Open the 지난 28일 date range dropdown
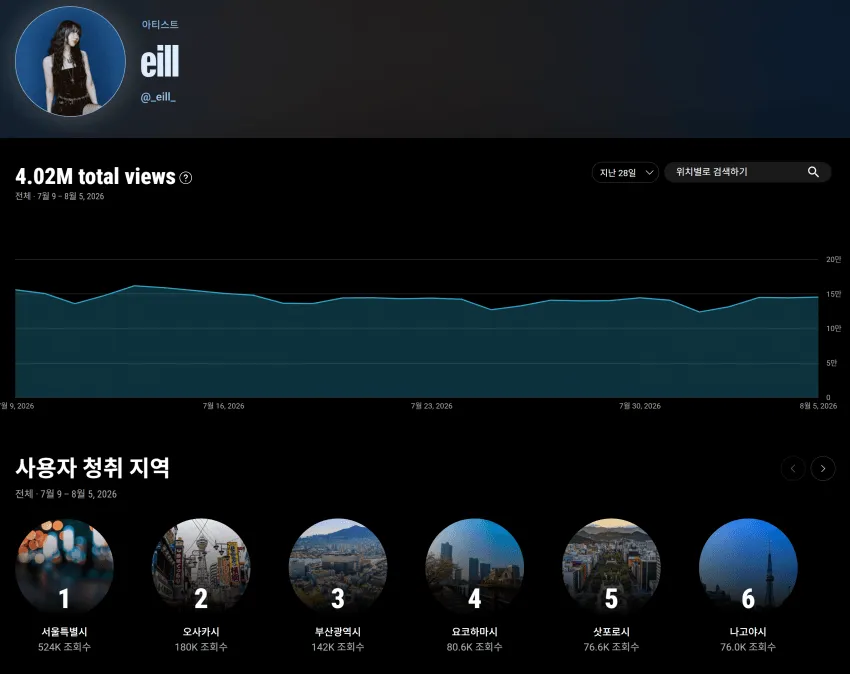The width and height of the screenshot is (850, 674). 626,172
